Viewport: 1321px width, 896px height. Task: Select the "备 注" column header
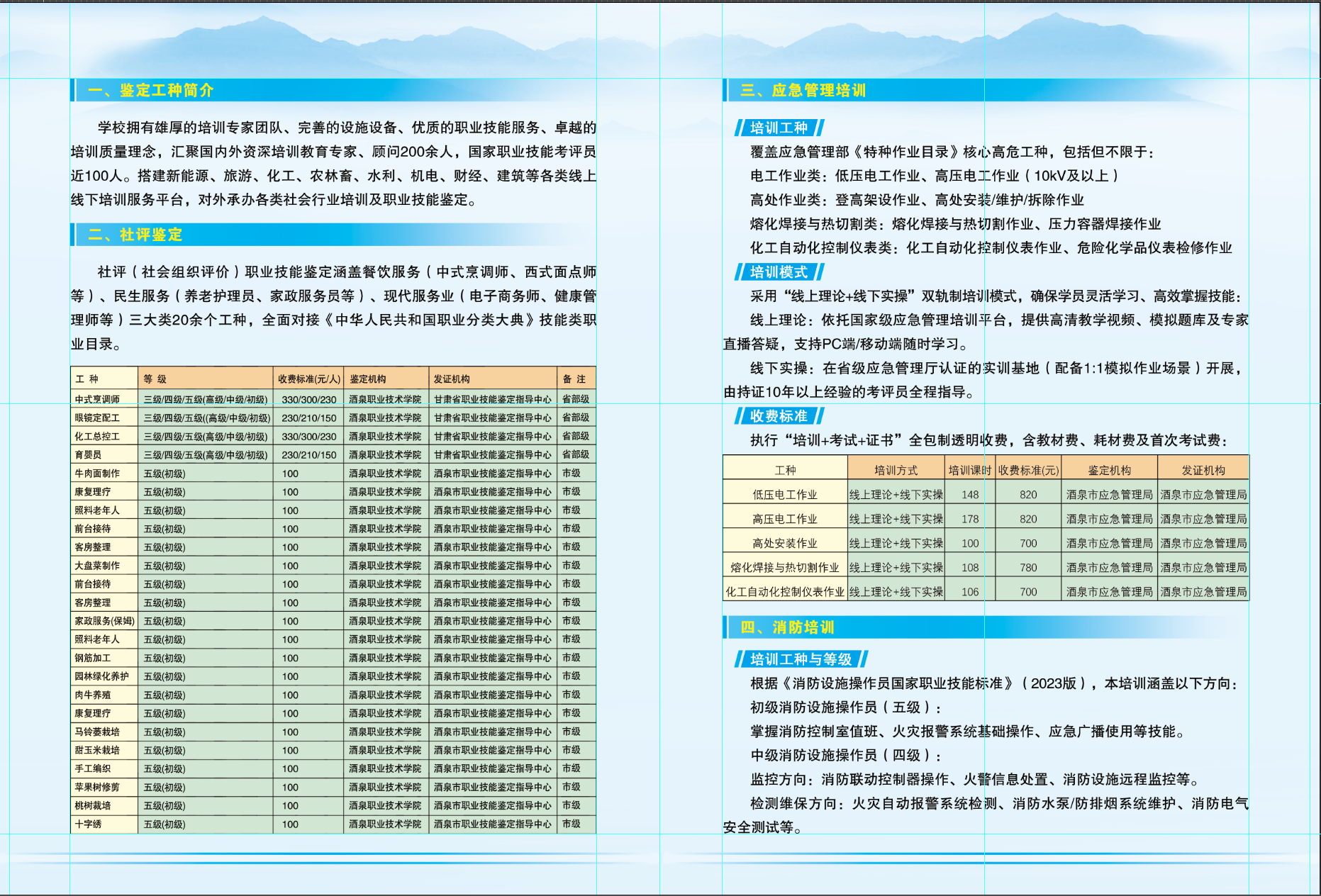(574, 379)
